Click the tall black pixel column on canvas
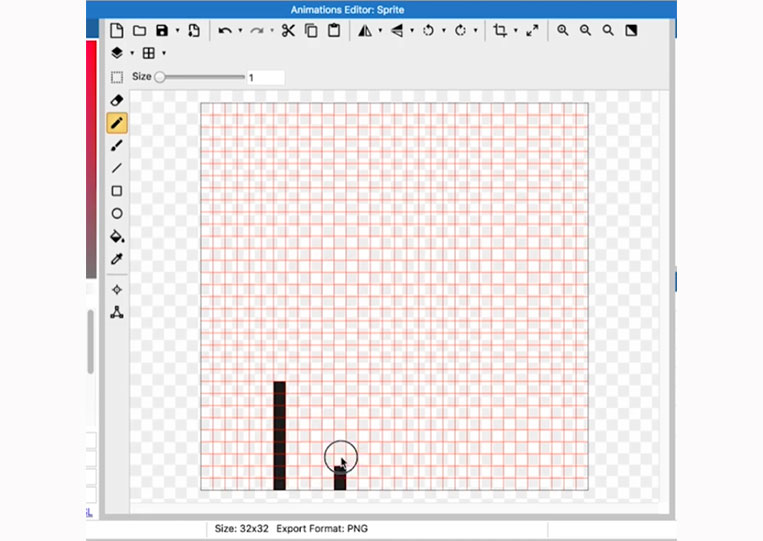The image size is (763, 541). point(279,435)
